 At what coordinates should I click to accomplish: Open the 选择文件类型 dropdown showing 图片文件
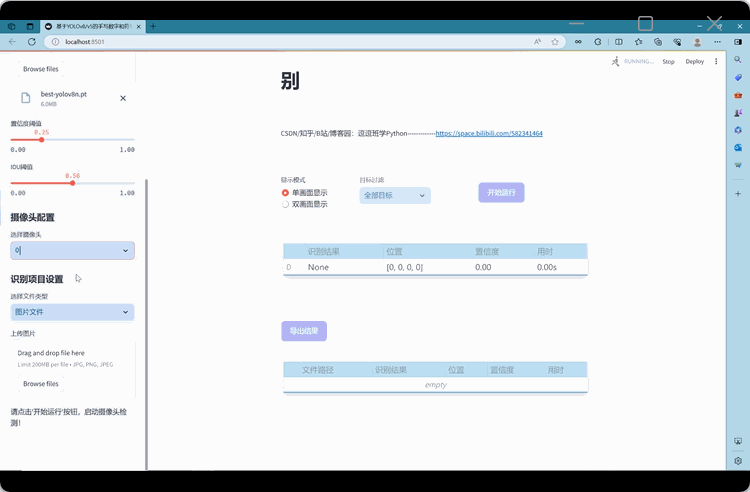73,312
